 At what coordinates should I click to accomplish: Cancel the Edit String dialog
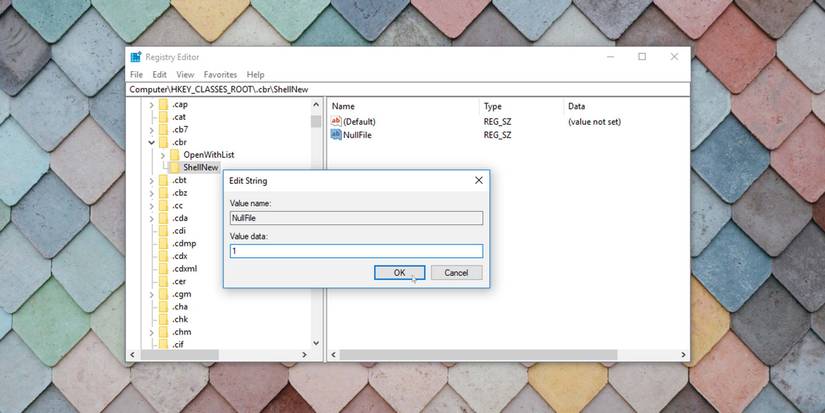[x=456, y=273]
